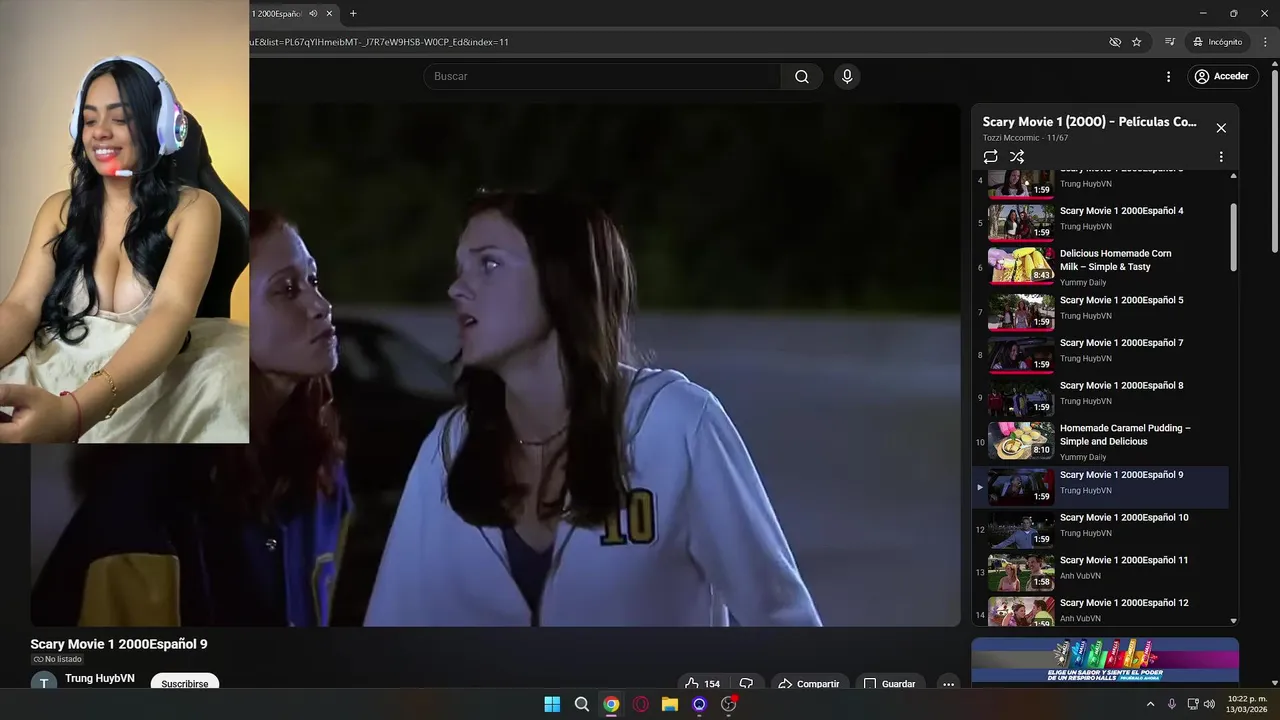Click the Guardar save button
Image resolution: width=1280 pixels, height=720 pixels.
pyautogui.click(x=889, y=684)
